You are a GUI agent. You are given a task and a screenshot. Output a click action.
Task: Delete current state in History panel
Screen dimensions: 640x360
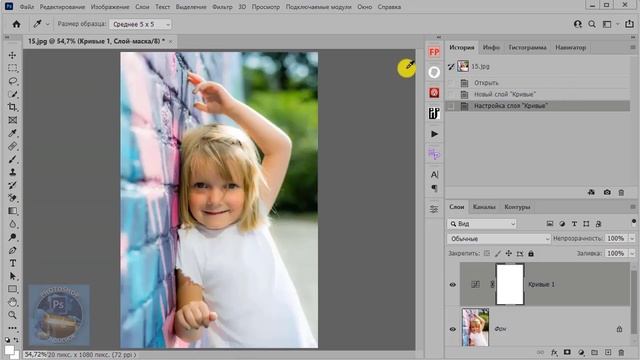(x=621, y=192)
